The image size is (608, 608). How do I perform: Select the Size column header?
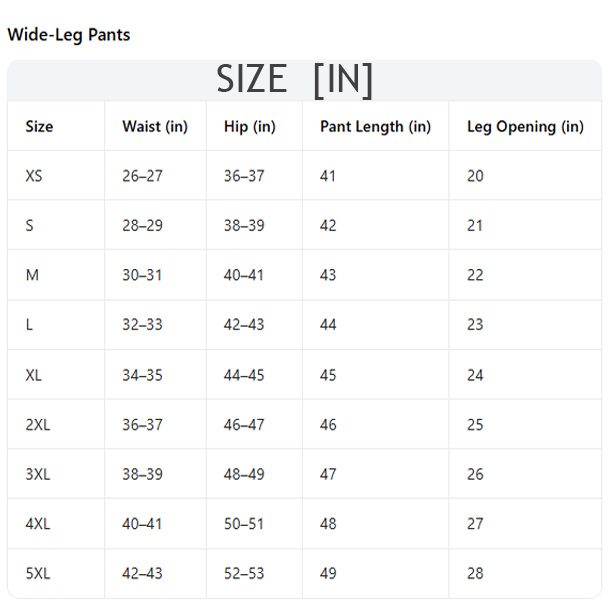[x=39, y=127]
